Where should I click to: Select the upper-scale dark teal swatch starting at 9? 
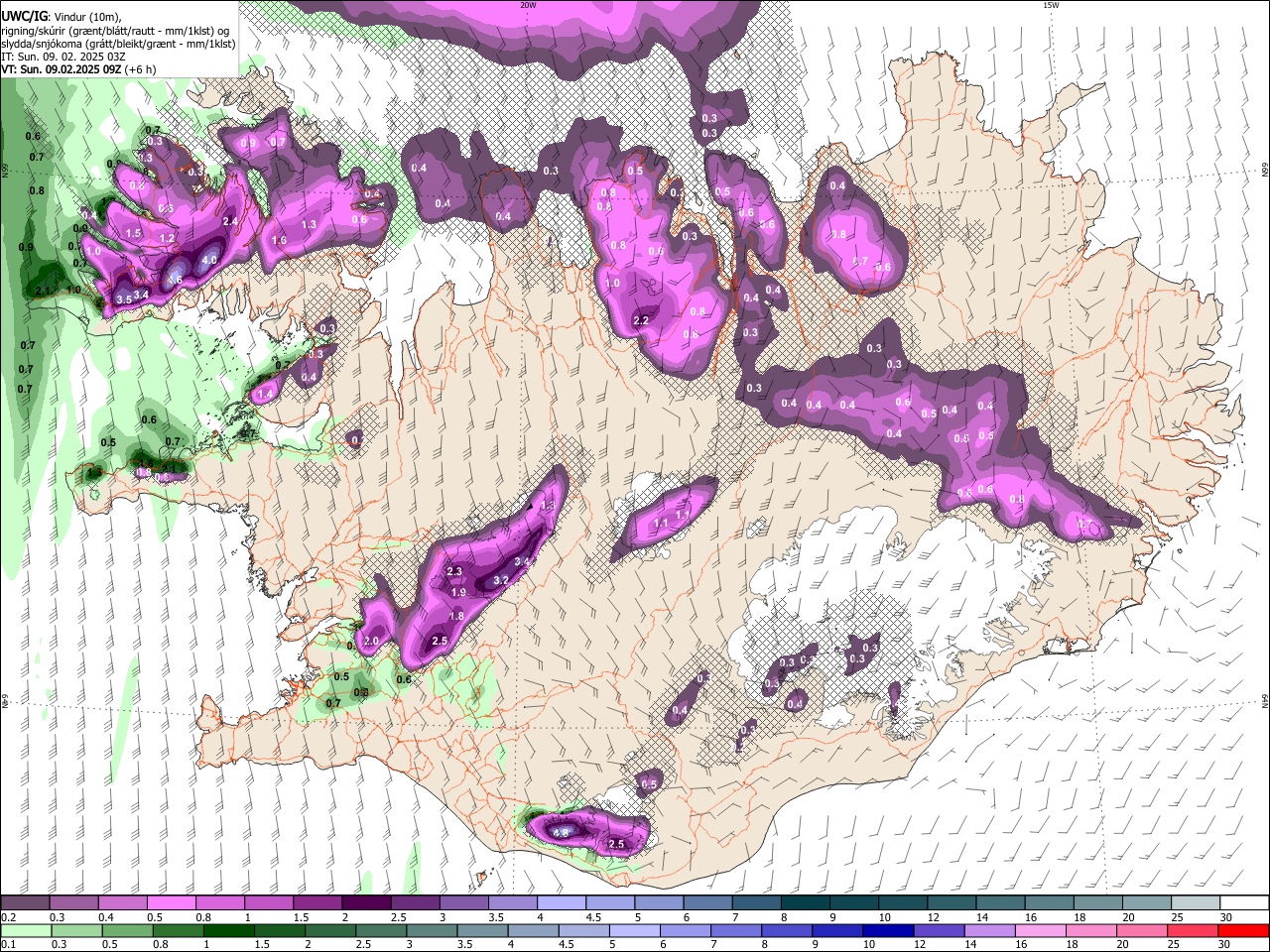(x=853, y=903)
